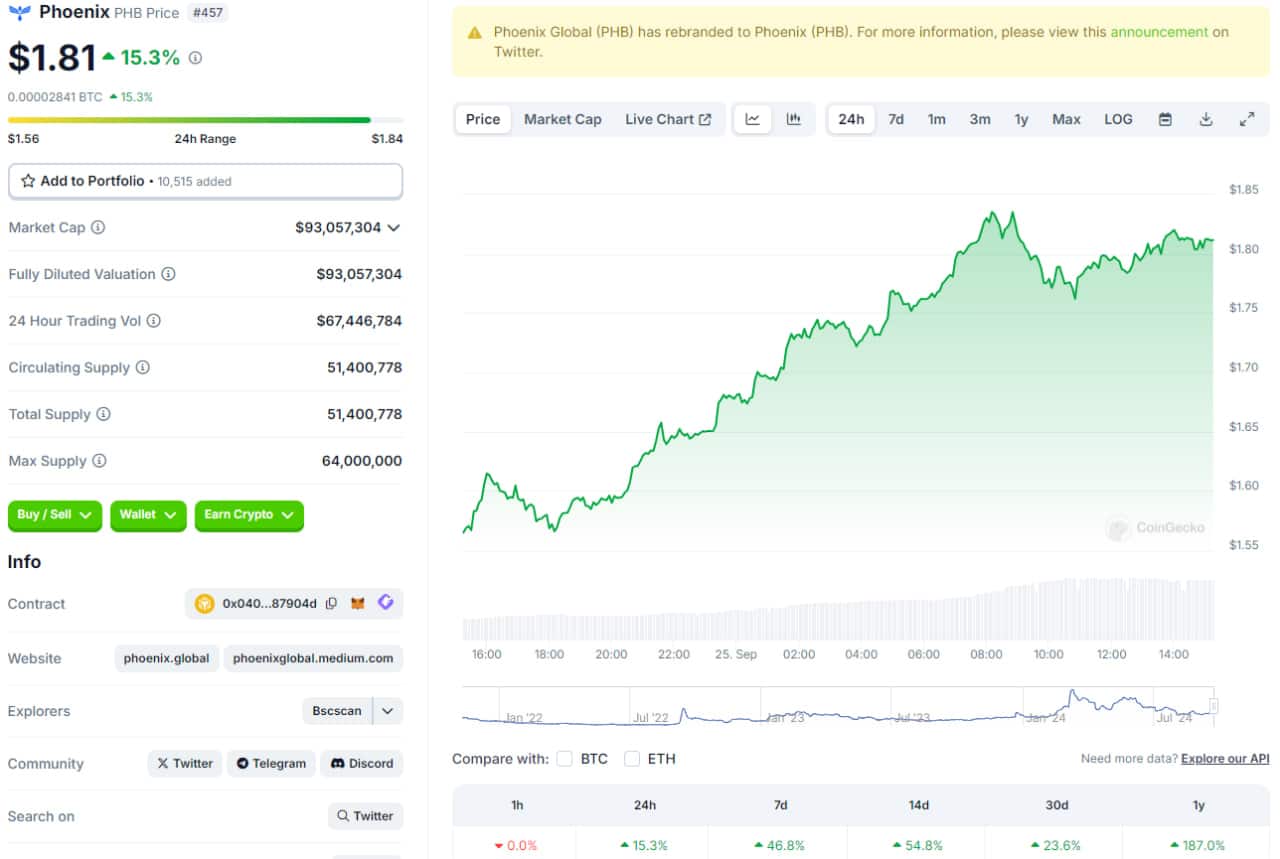Show Fully Diluted Valuation info icon
This screenshot has width=1280, height=859.
click(x=169, y=274)
